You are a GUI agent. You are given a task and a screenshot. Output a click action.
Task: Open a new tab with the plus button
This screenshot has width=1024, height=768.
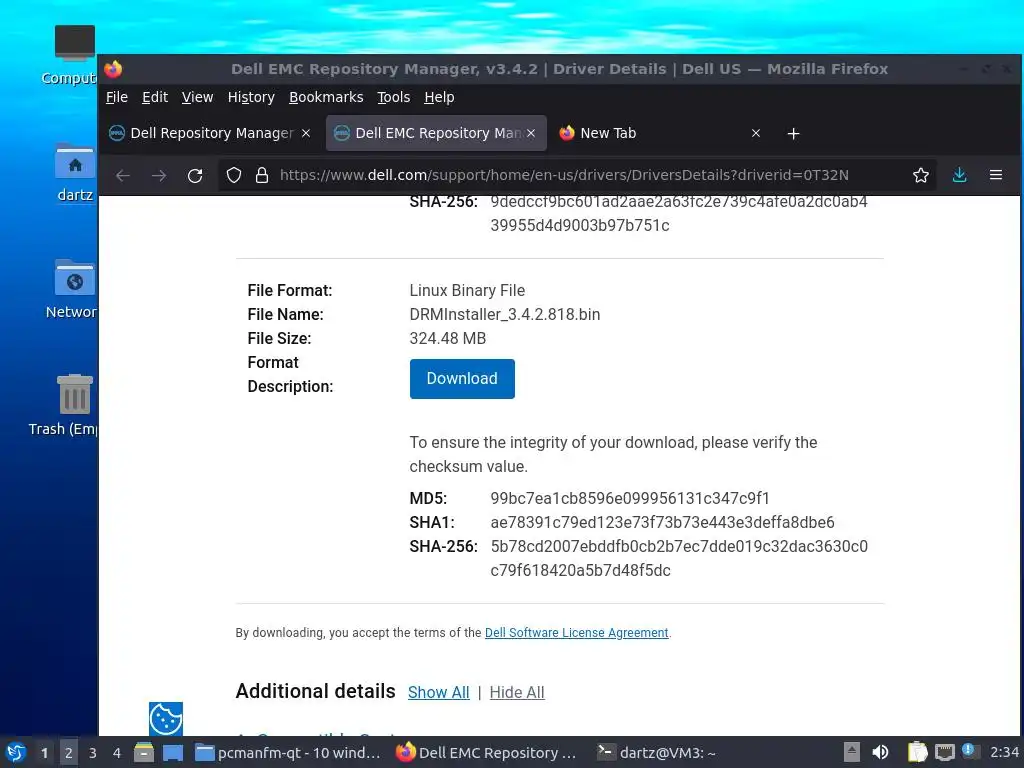coord(793,133)
